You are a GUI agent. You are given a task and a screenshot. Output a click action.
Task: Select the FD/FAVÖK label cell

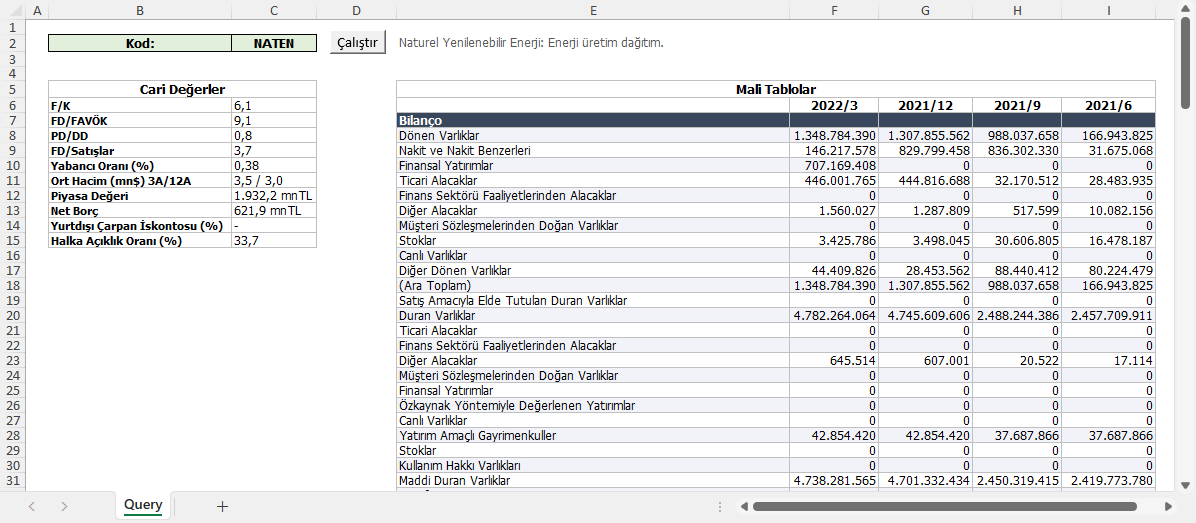[x=140, y=120]
